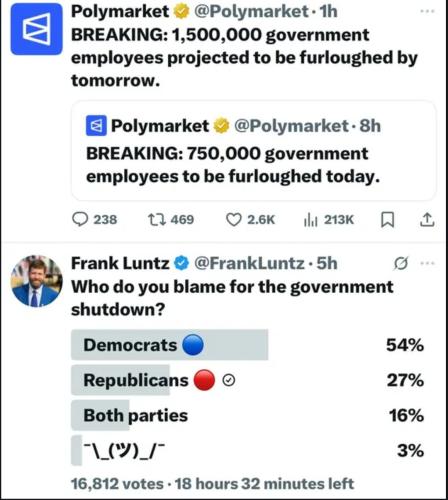Open more options on Frank Luntz tweet
The width and height of the screenshot is (448, 500).
point(427,263)
